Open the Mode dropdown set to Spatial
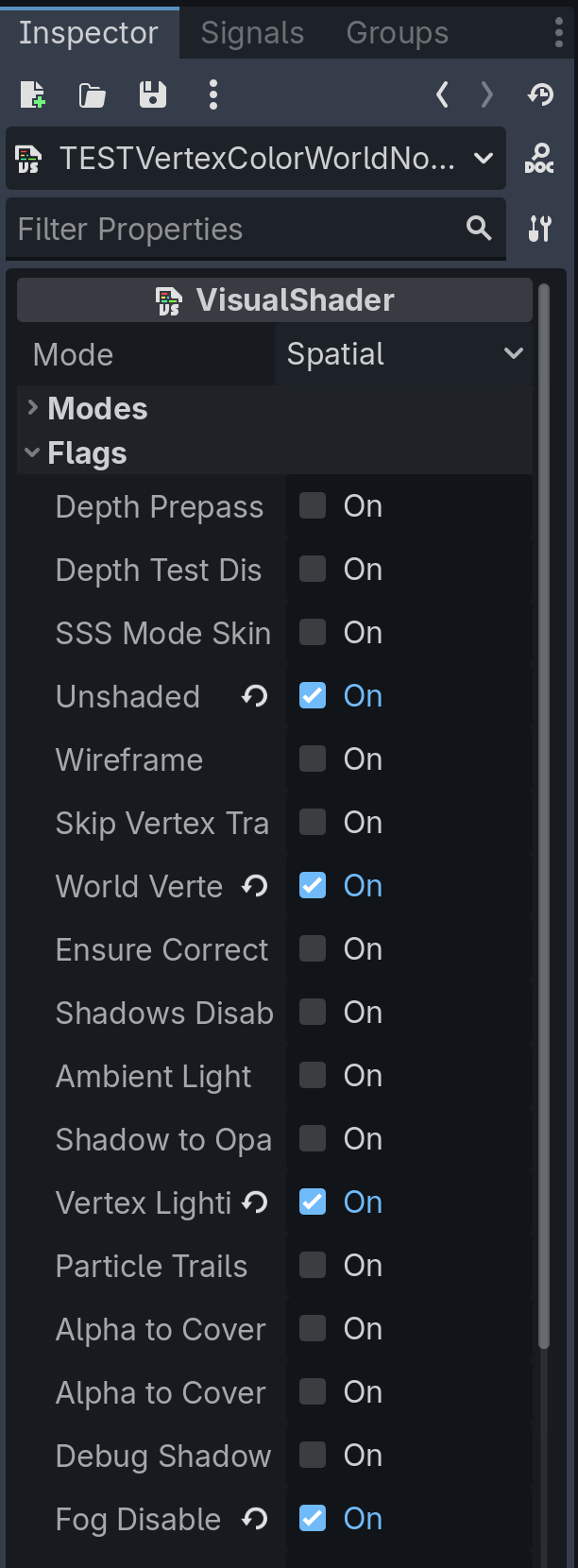578x1568 pixels. [403, 354]
